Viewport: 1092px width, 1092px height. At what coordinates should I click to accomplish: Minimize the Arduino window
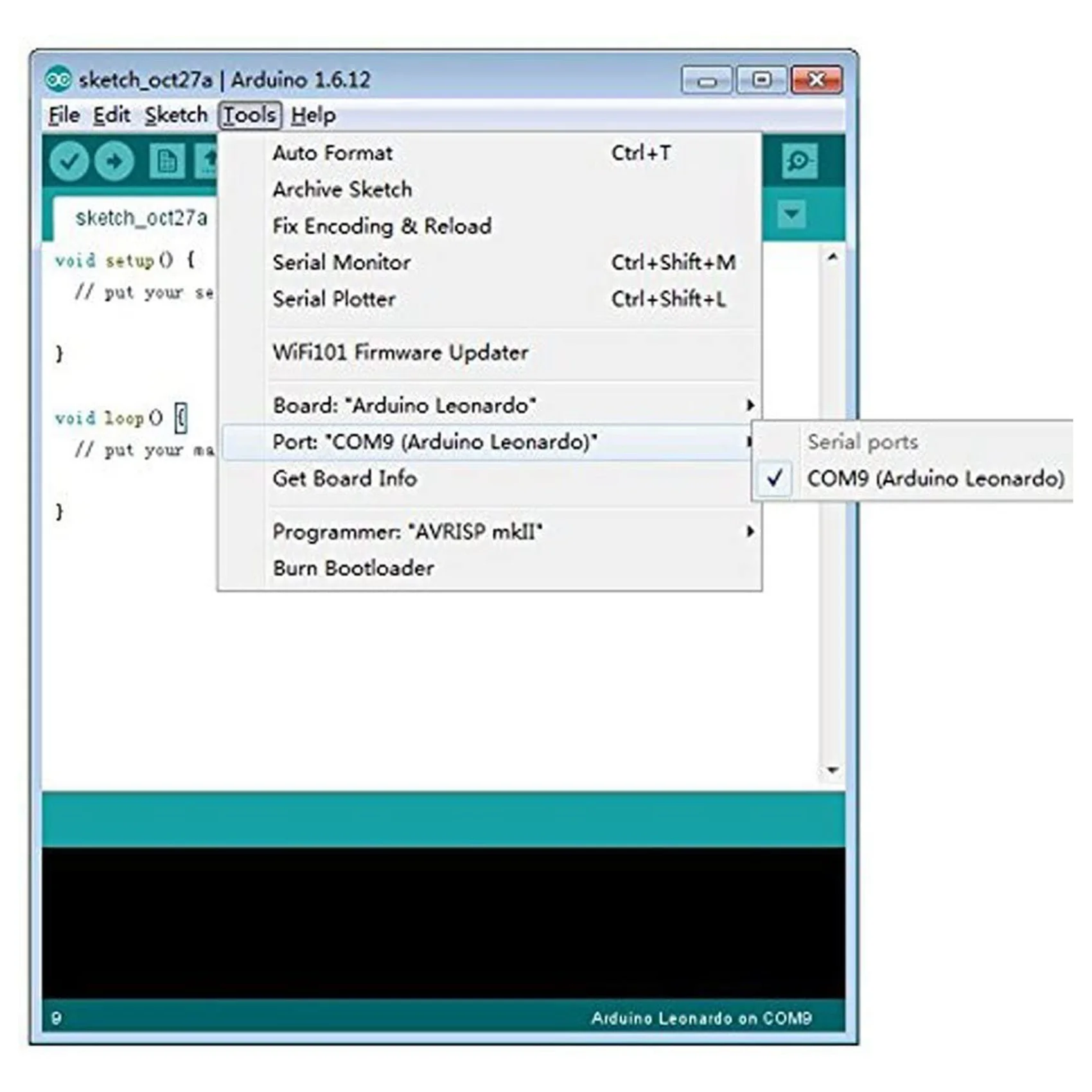pos(707,81)
